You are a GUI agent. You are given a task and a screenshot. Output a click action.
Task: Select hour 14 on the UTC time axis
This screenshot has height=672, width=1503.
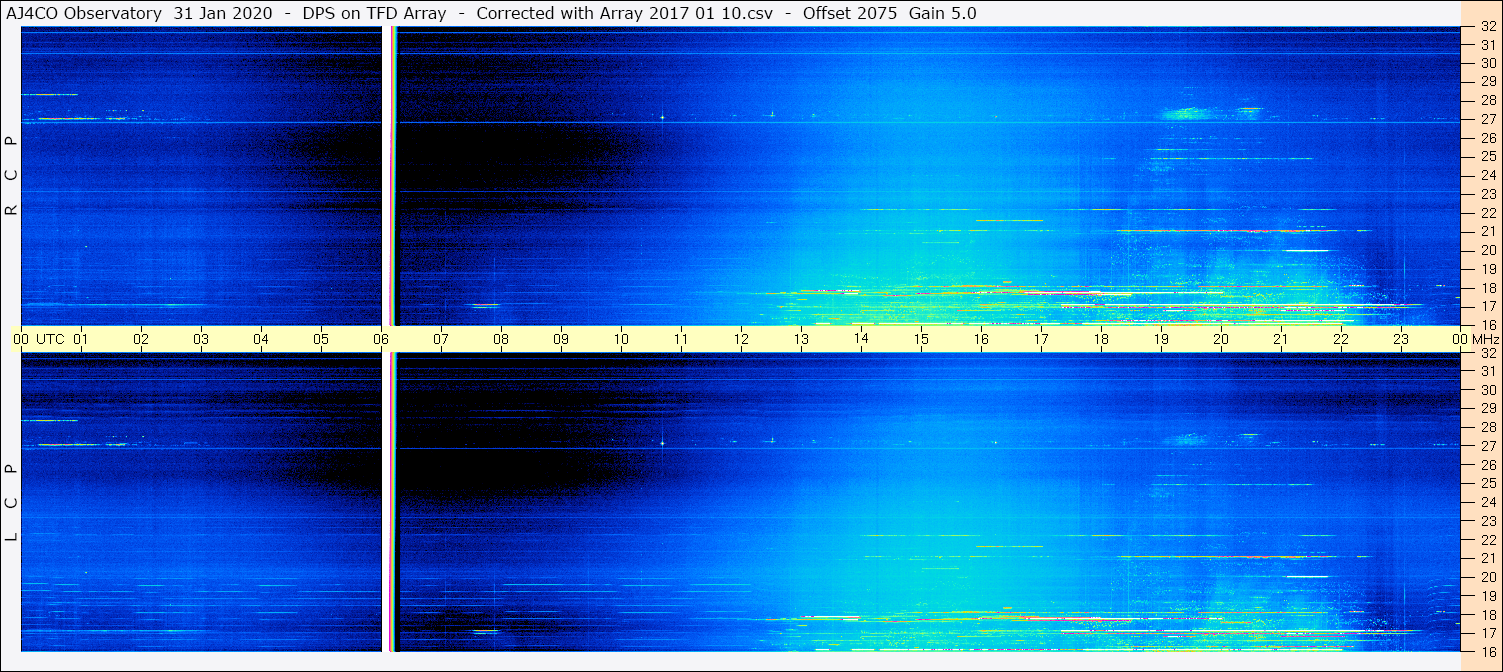861,338
